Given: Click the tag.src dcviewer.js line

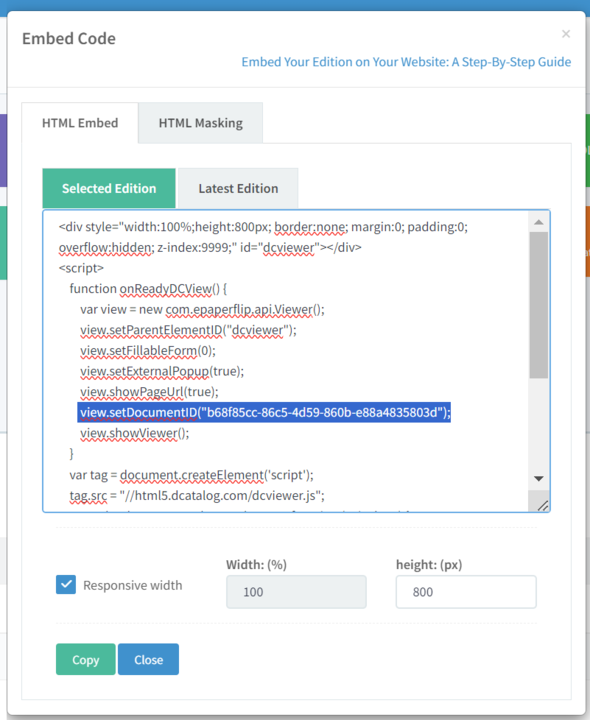Looking at the screenshot, I should pos(197,495).
